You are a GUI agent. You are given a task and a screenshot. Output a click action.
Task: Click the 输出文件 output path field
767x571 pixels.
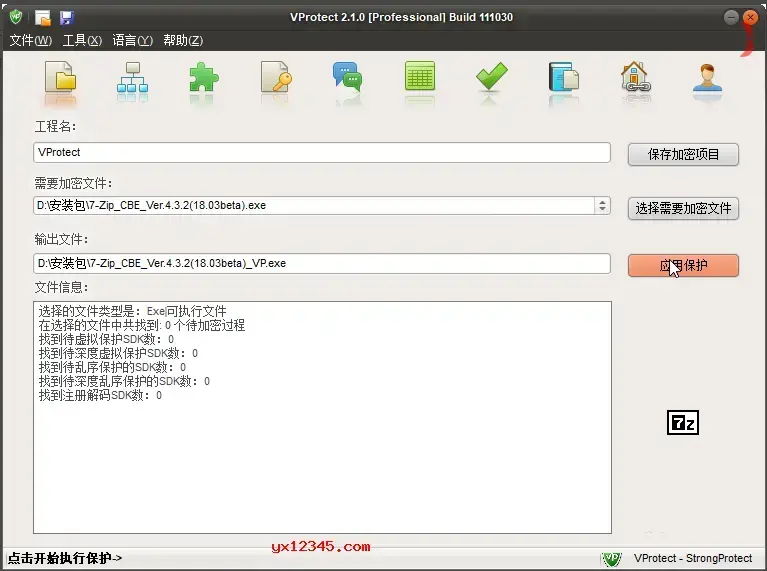[322, 263]
